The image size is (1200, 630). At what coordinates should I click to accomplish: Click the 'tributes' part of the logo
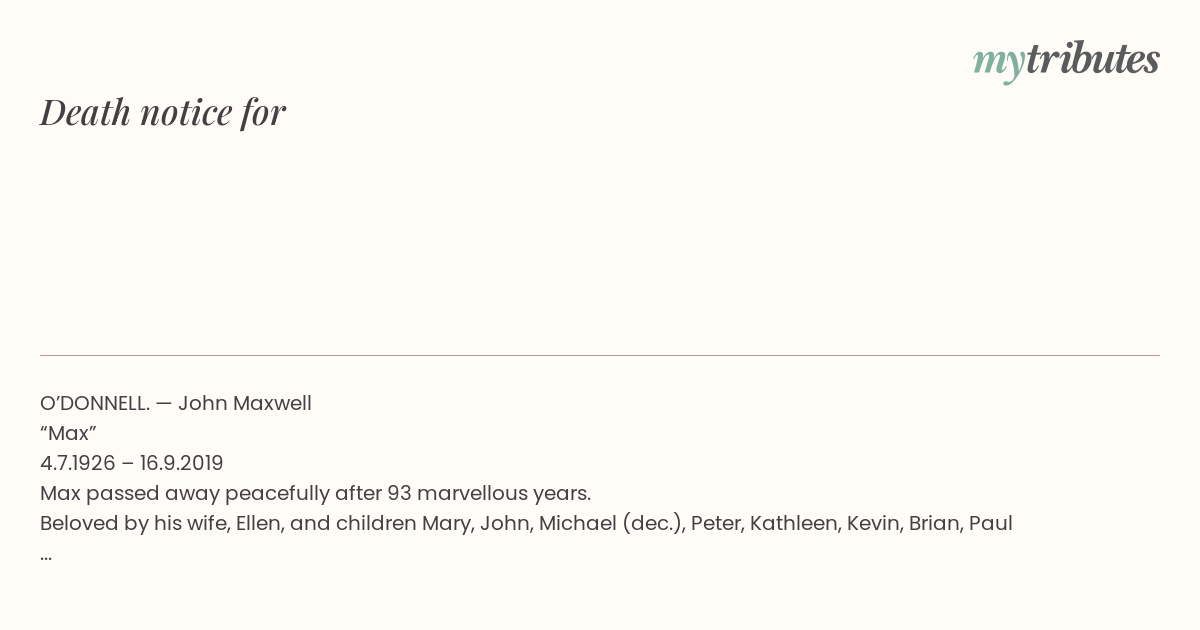[1093, 59]
